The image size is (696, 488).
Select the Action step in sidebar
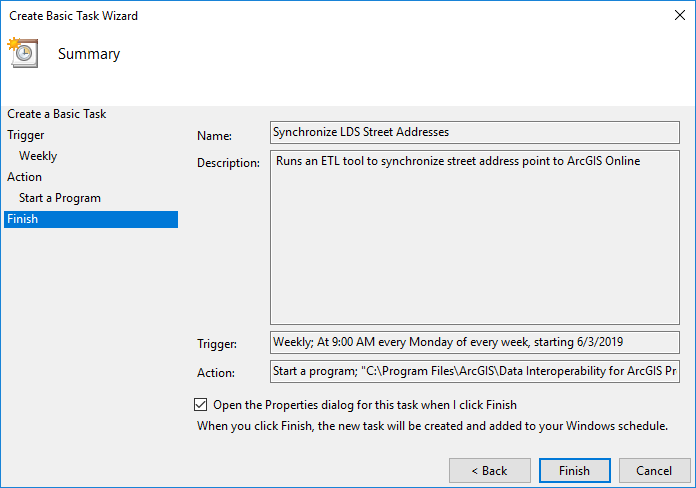point(24,177)
